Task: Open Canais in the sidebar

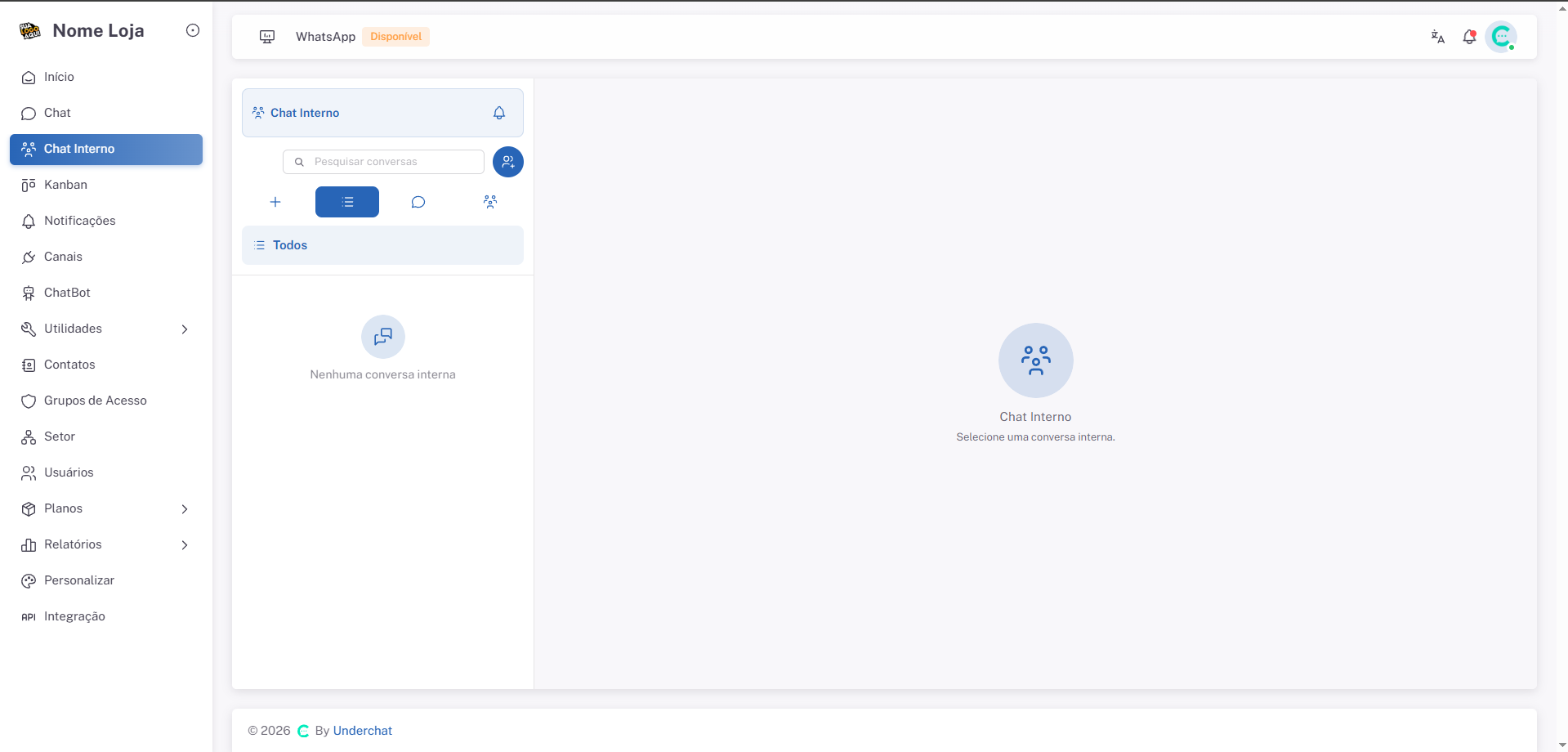Action: pos(106,257)
